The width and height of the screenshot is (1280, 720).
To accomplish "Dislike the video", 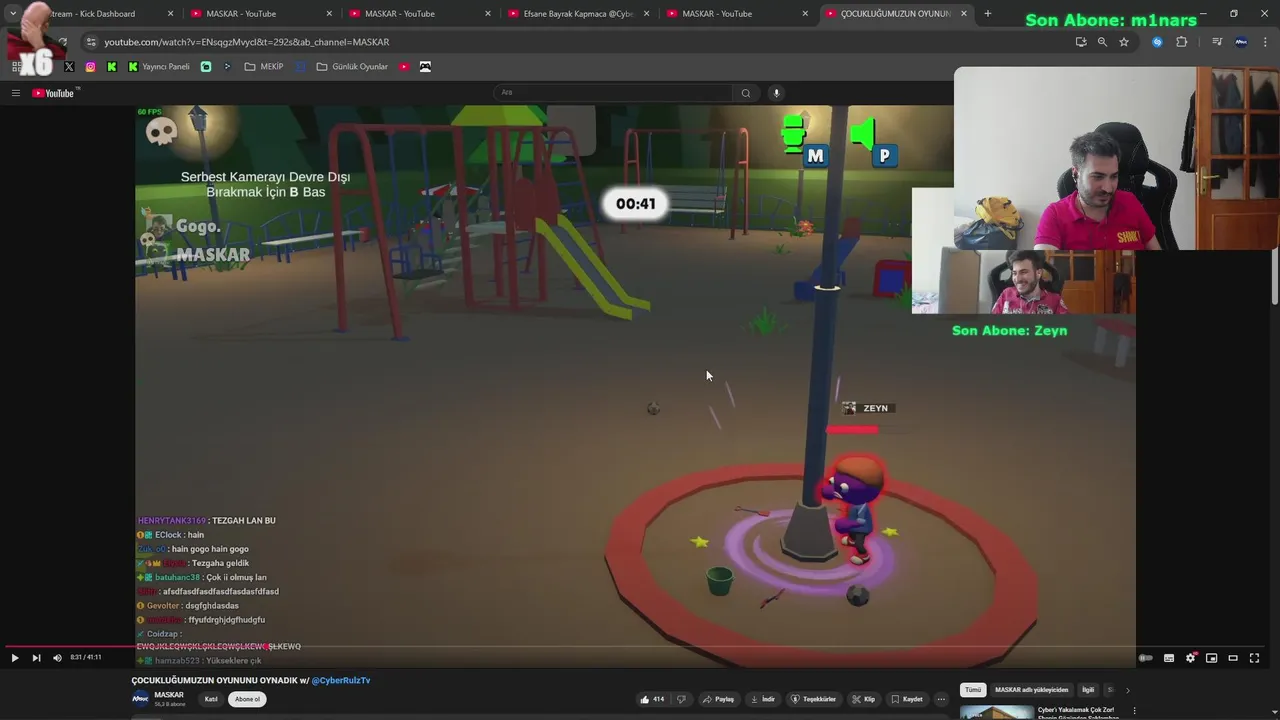I will 681,699.
